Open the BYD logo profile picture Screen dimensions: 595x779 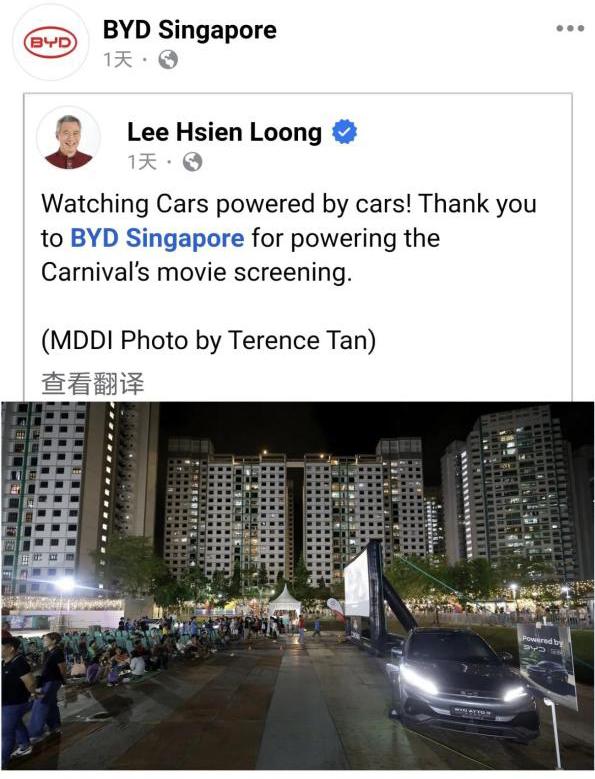[50, 43]
